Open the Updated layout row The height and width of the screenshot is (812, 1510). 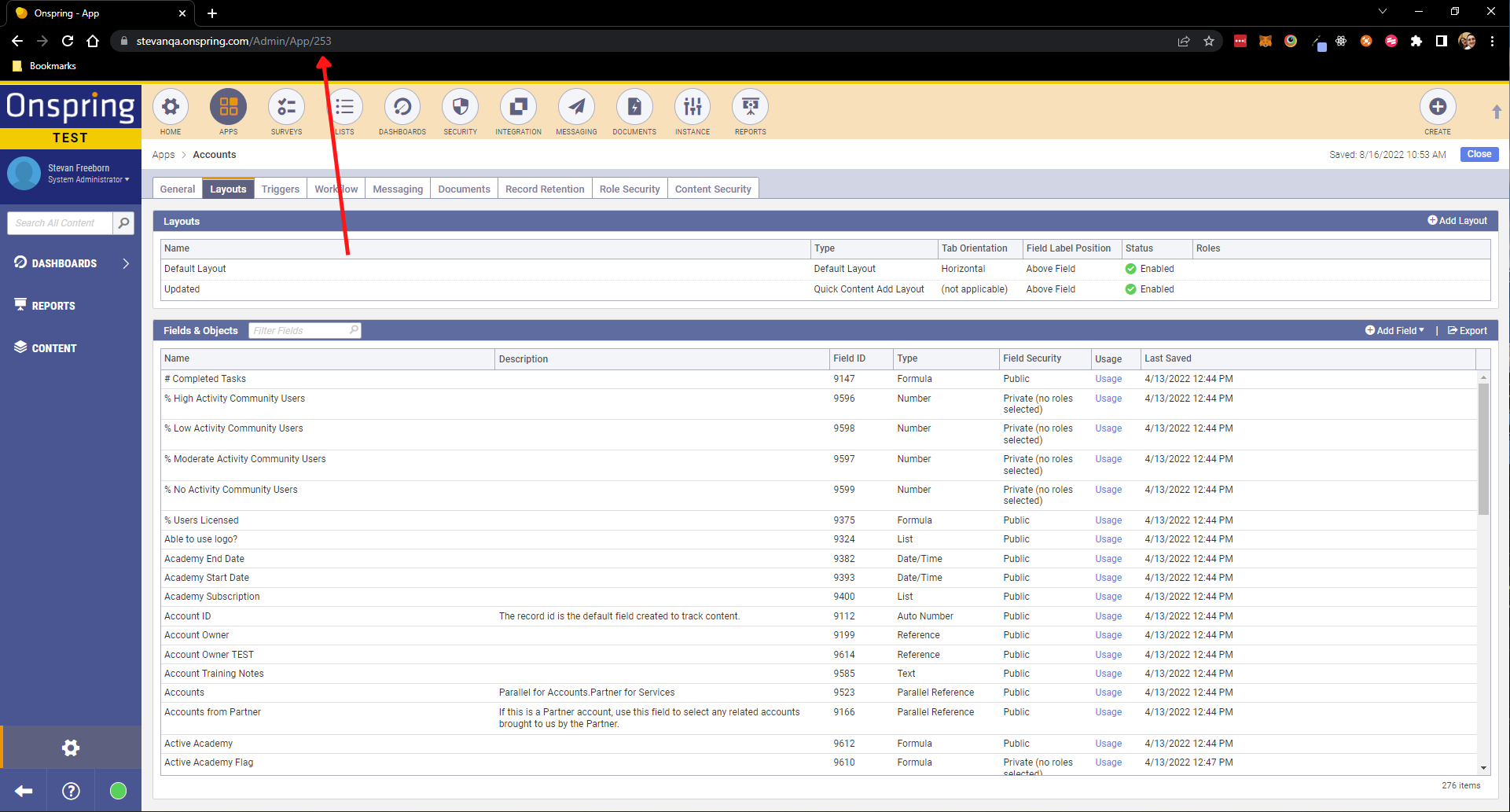(x=825, y=289)
